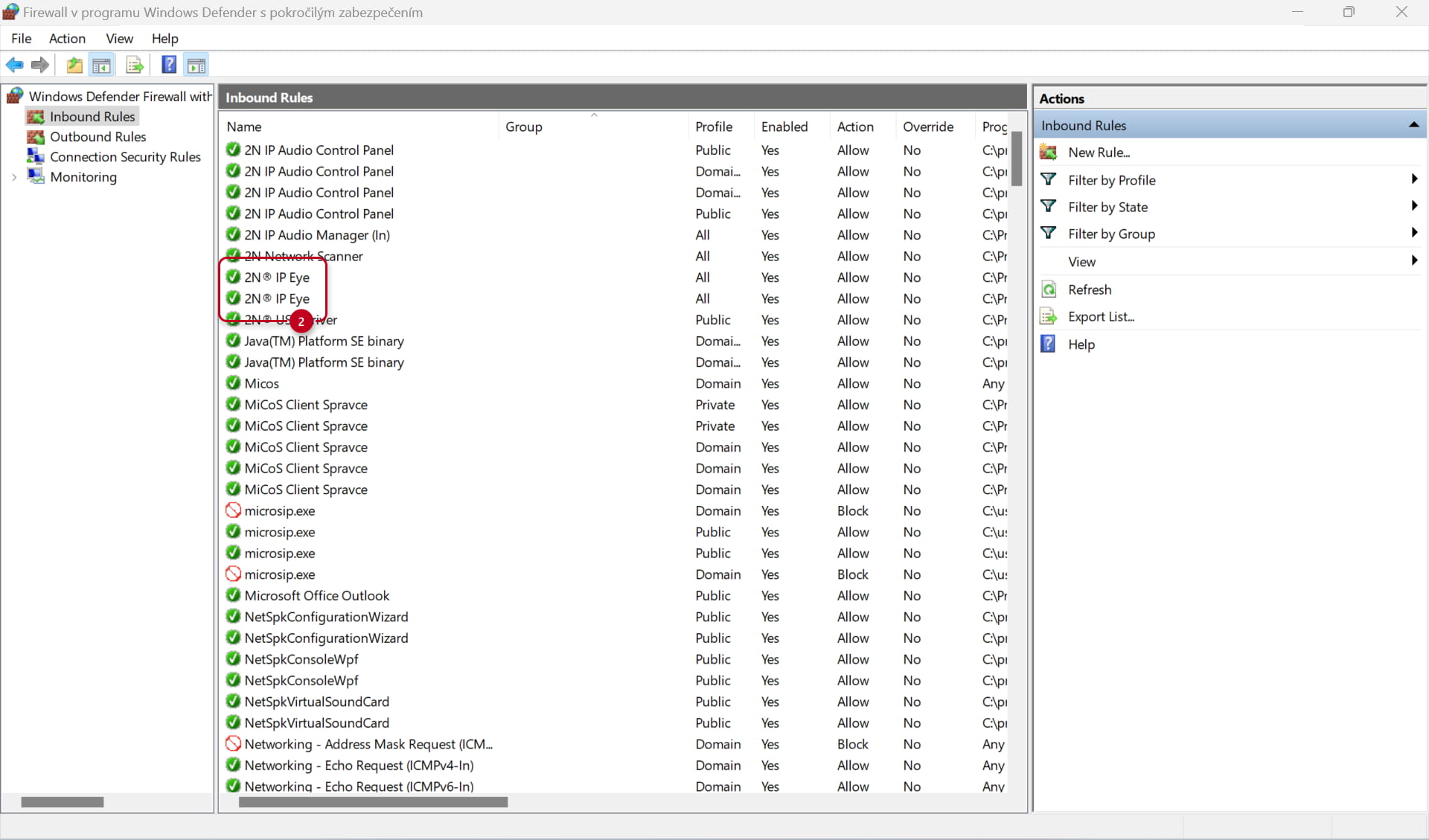Open the Filter by State submenu arrow
The image size is (1429, 840).
1414,206
